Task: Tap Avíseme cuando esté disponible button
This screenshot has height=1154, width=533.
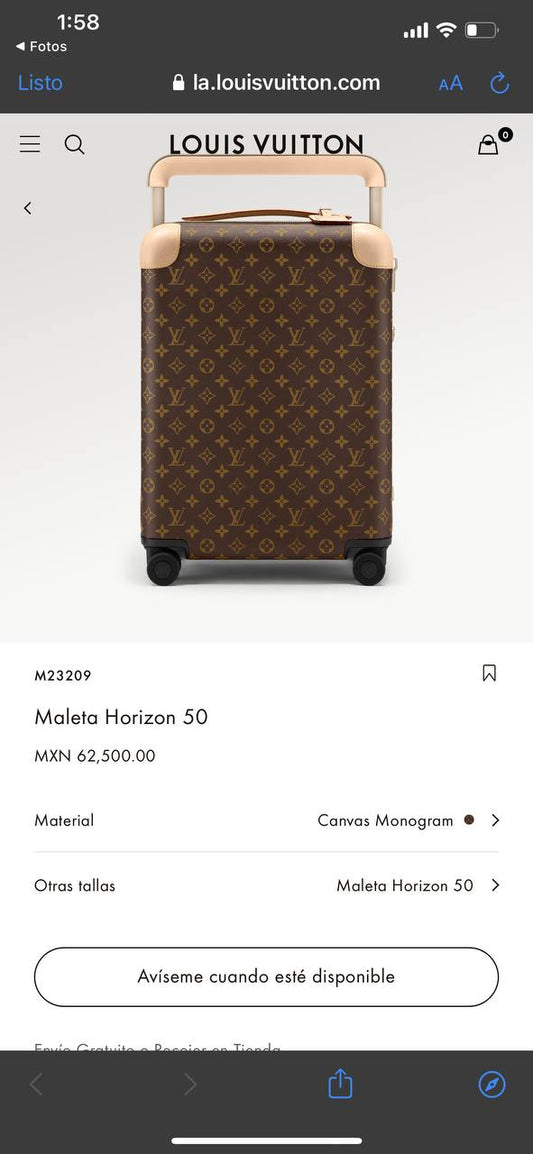Action: pyautogui.click(x=266, y=977)
